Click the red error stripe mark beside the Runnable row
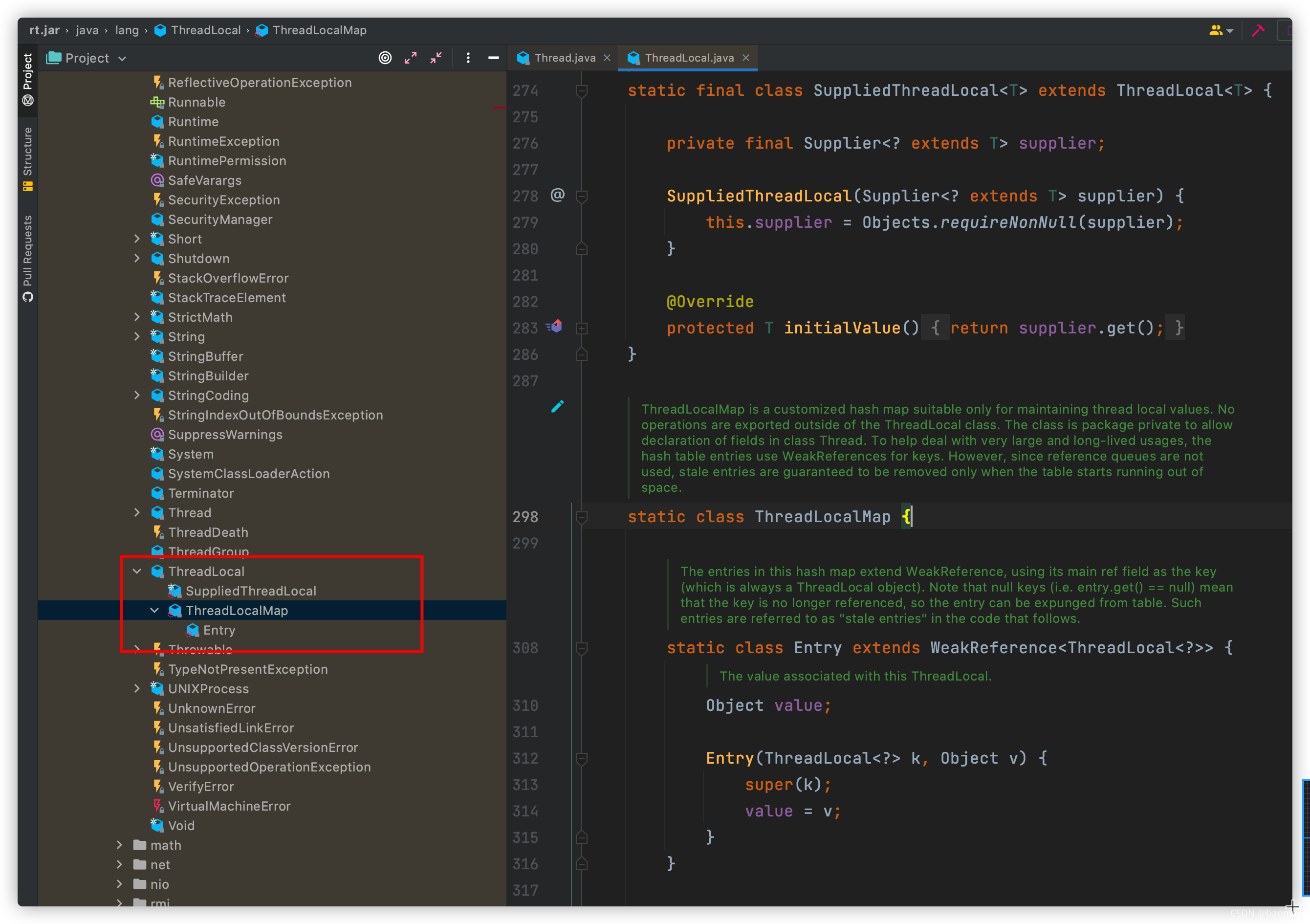Viewport: 1310px width, 924px height. coord(499,107)
